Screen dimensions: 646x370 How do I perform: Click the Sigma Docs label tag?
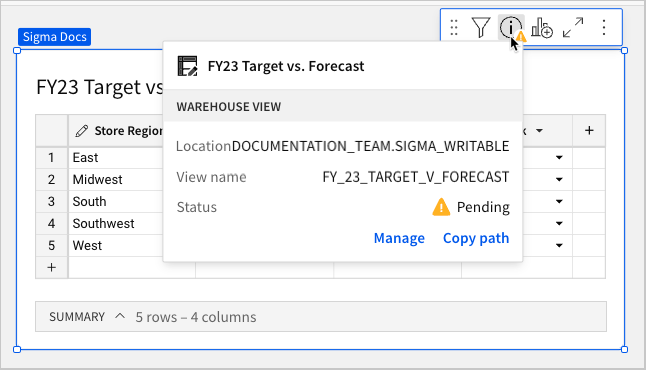pyautogui.click(x=54, y=37)
